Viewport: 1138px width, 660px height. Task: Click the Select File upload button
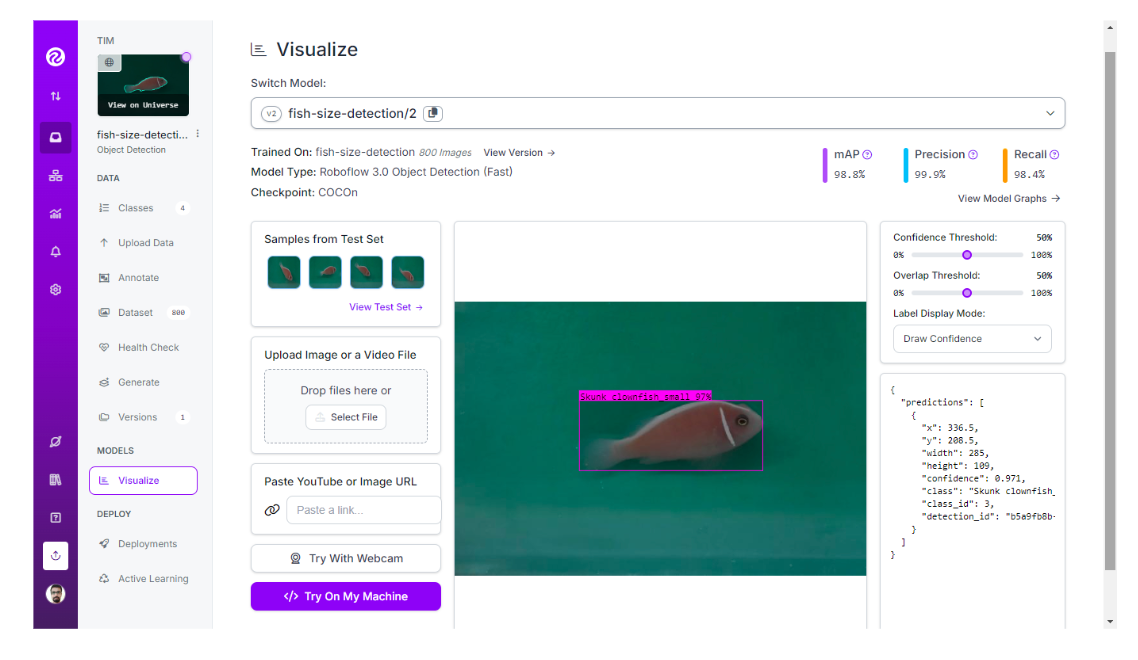pos(346,417)
